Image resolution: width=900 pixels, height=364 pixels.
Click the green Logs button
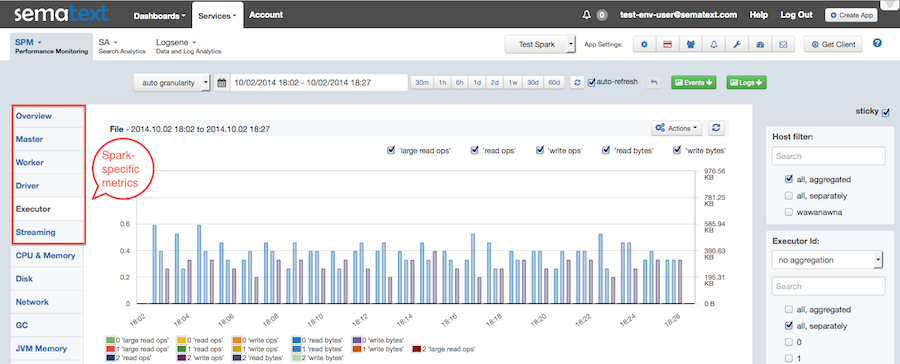747,83
